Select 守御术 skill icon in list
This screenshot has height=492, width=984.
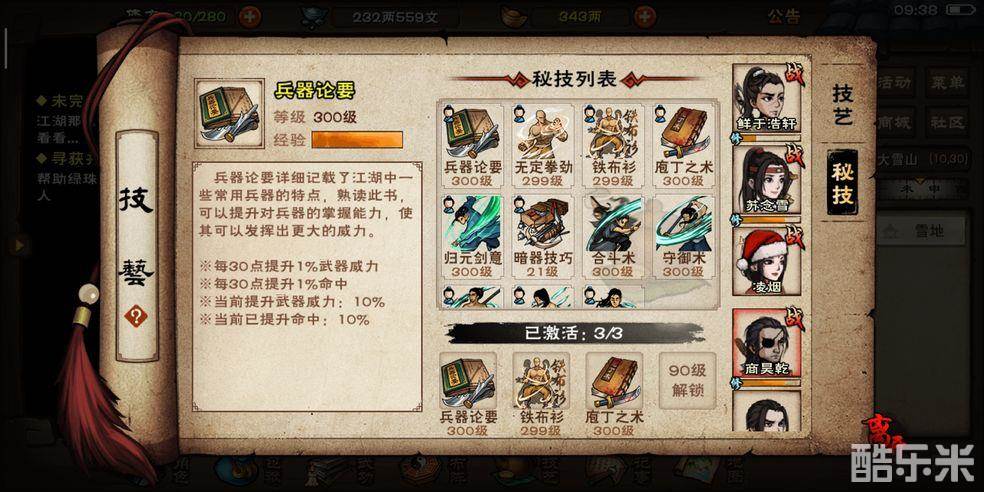(x=683, y=235)
